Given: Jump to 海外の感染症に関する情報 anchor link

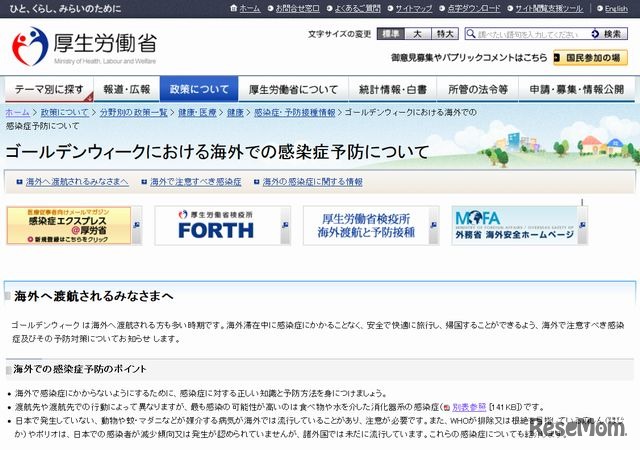Looking at the screenshot, I should pyautogui.click(x=313, y=182).
